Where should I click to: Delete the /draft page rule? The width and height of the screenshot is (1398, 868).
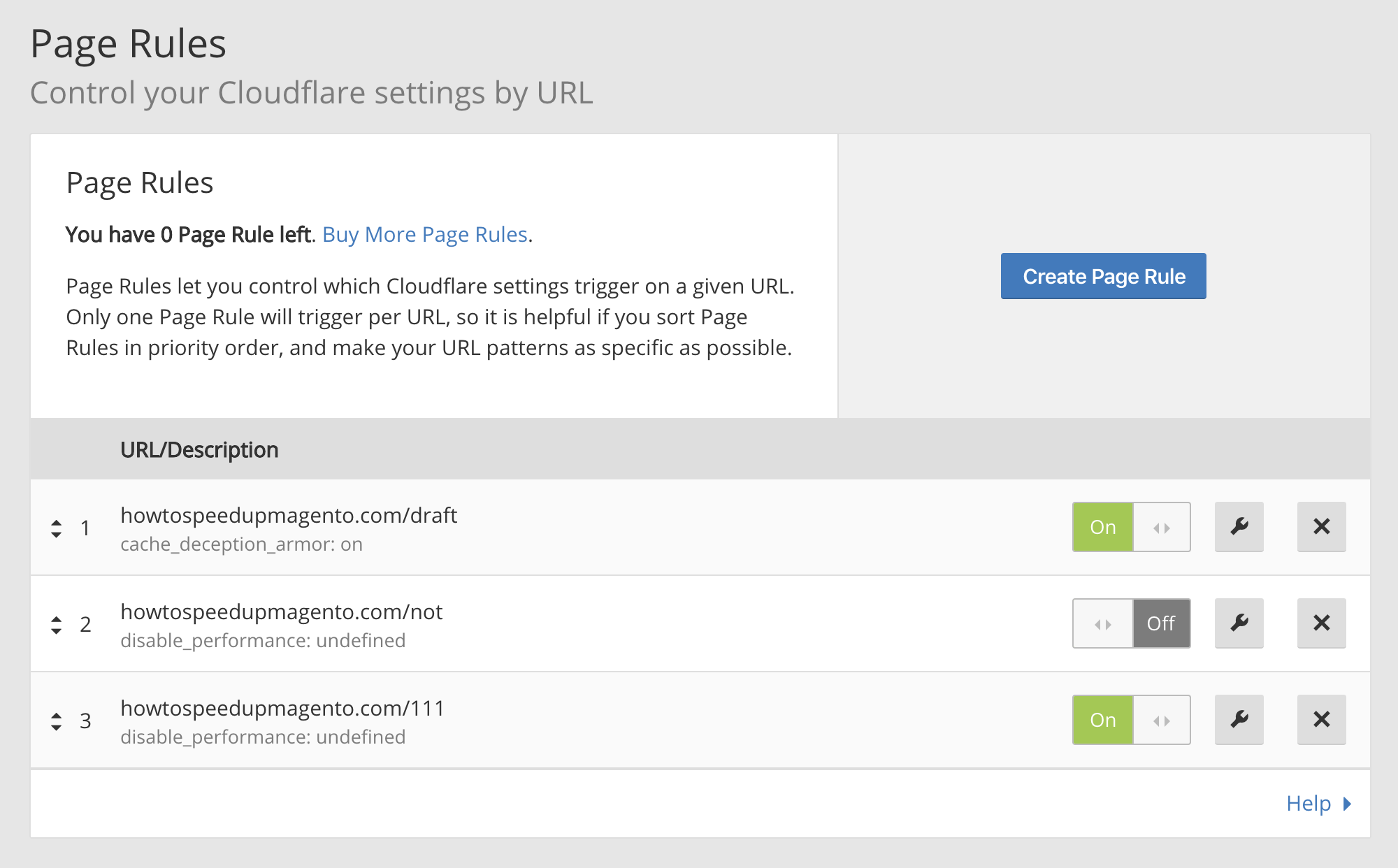1321,527
